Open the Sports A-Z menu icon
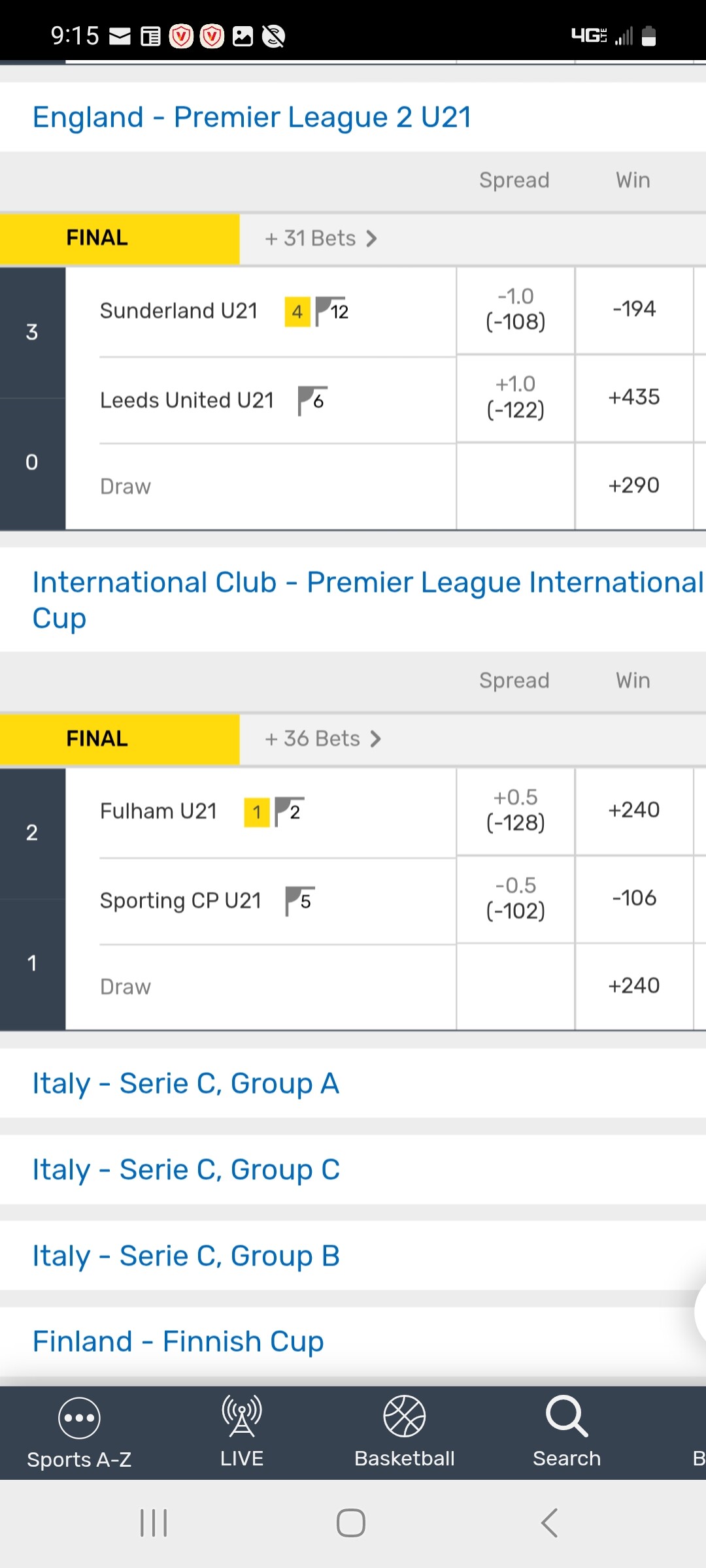Screen dimensions: 706x1568 point(79,1418)
